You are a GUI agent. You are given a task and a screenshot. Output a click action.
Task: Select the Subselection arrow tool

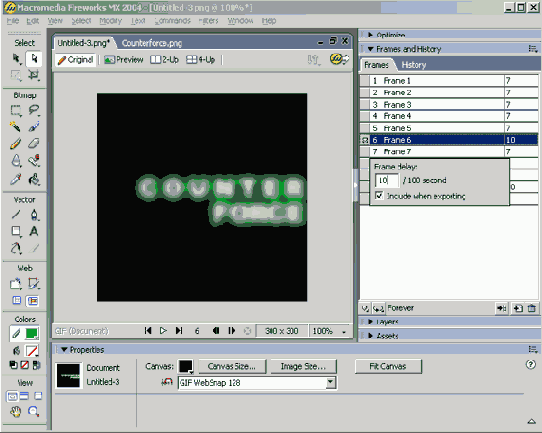(x=34, y=58)
